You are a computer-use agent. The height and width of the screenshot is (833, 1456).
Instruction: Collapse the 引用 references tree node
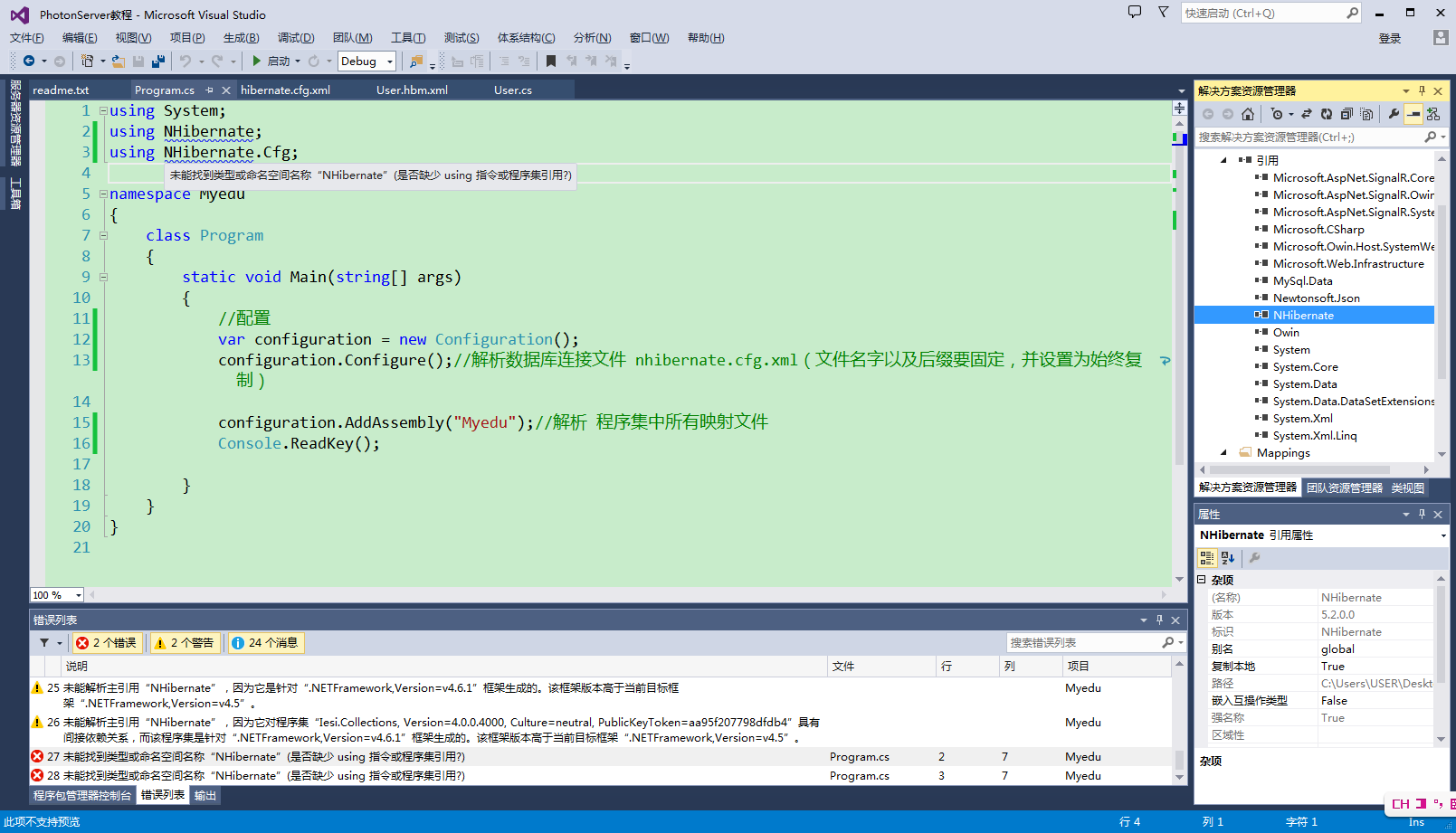point(1224,160)
